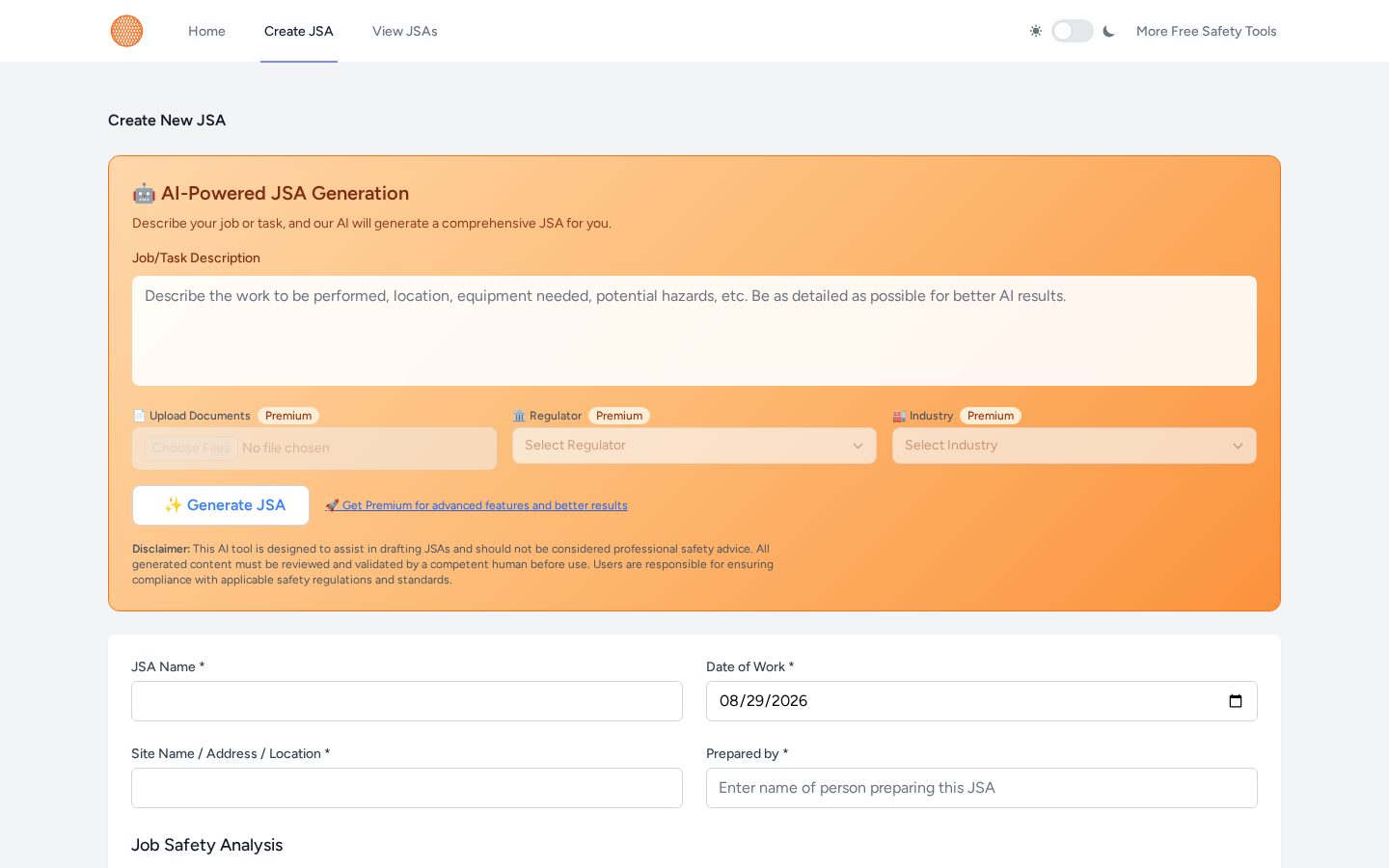Go to the Home tab
1389x868 pixels.
[x=206, y=31]
